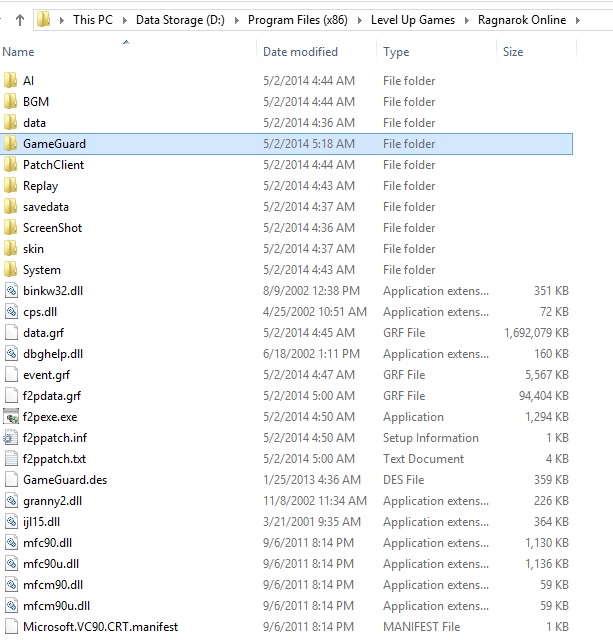Select the file name GameGuard.des

(65, 480)
